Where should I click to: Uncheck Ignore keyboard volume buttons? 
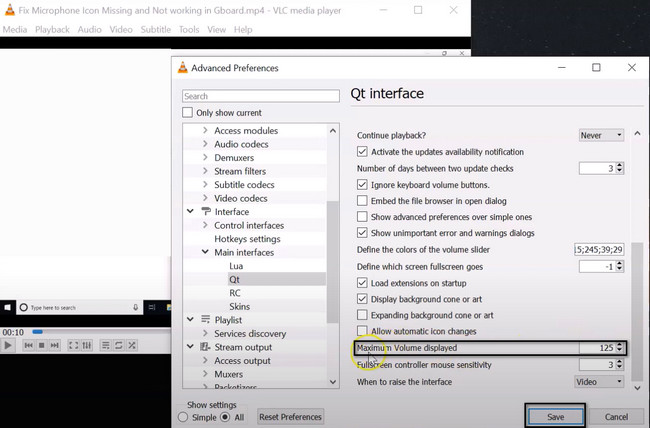point(362,185)
